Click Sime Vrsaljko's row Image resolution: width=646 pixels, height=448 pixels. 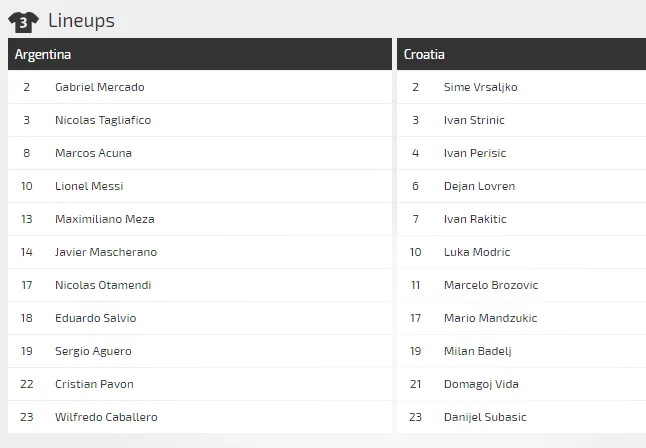[480, 87]
